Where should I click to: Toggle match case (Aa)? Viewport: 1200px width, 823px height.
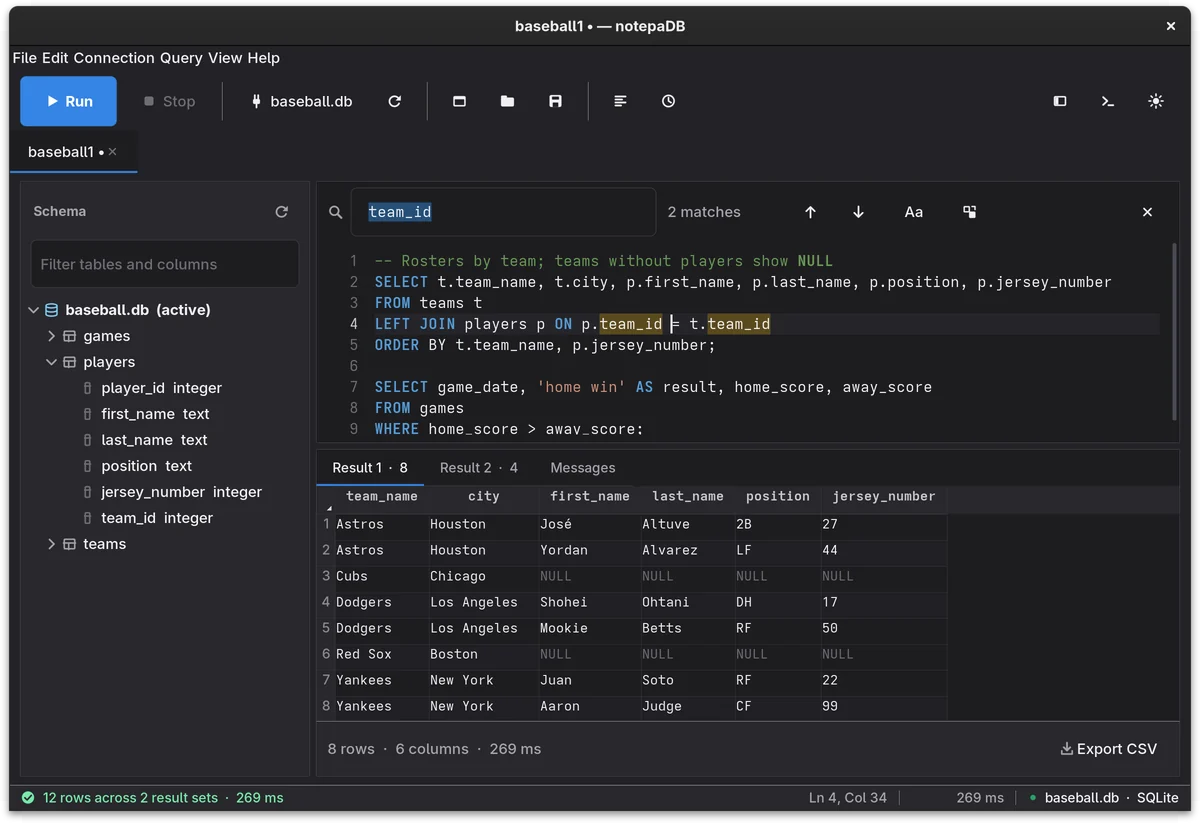point(914,212)
